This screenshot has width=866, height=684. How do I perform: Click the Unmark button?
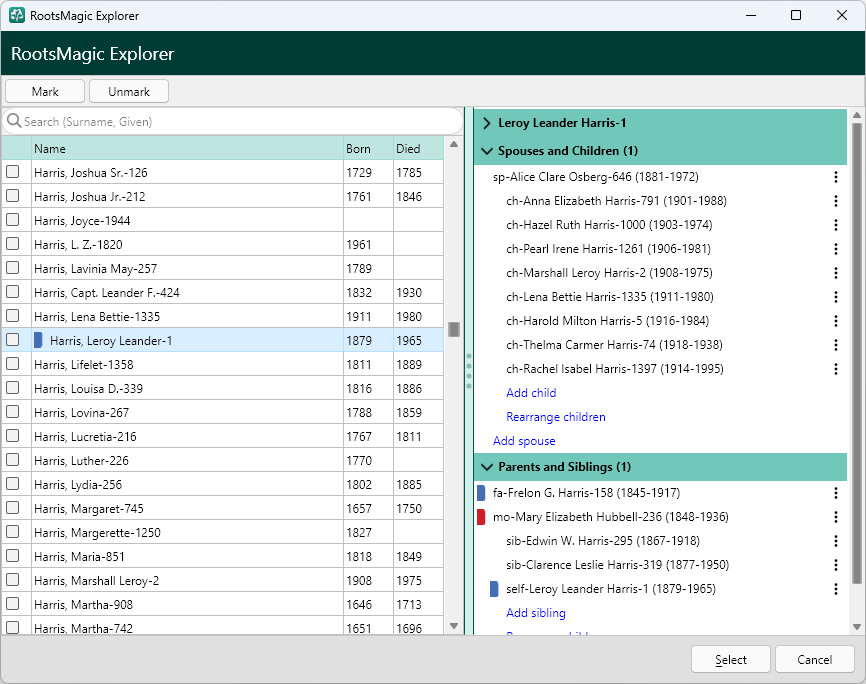pyautogui.click(x=129, y=91)
